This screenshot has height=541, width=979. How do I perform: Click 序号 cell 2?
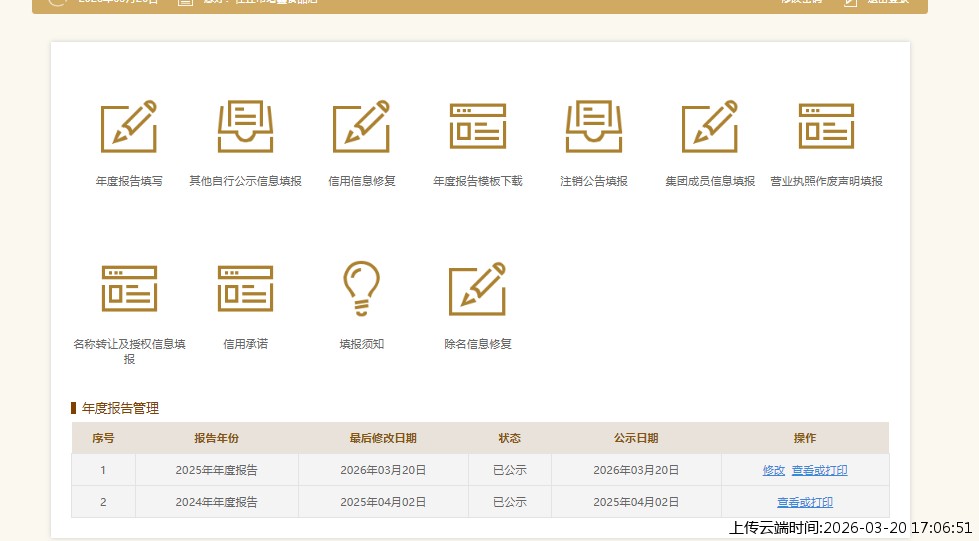click(103, 502)
